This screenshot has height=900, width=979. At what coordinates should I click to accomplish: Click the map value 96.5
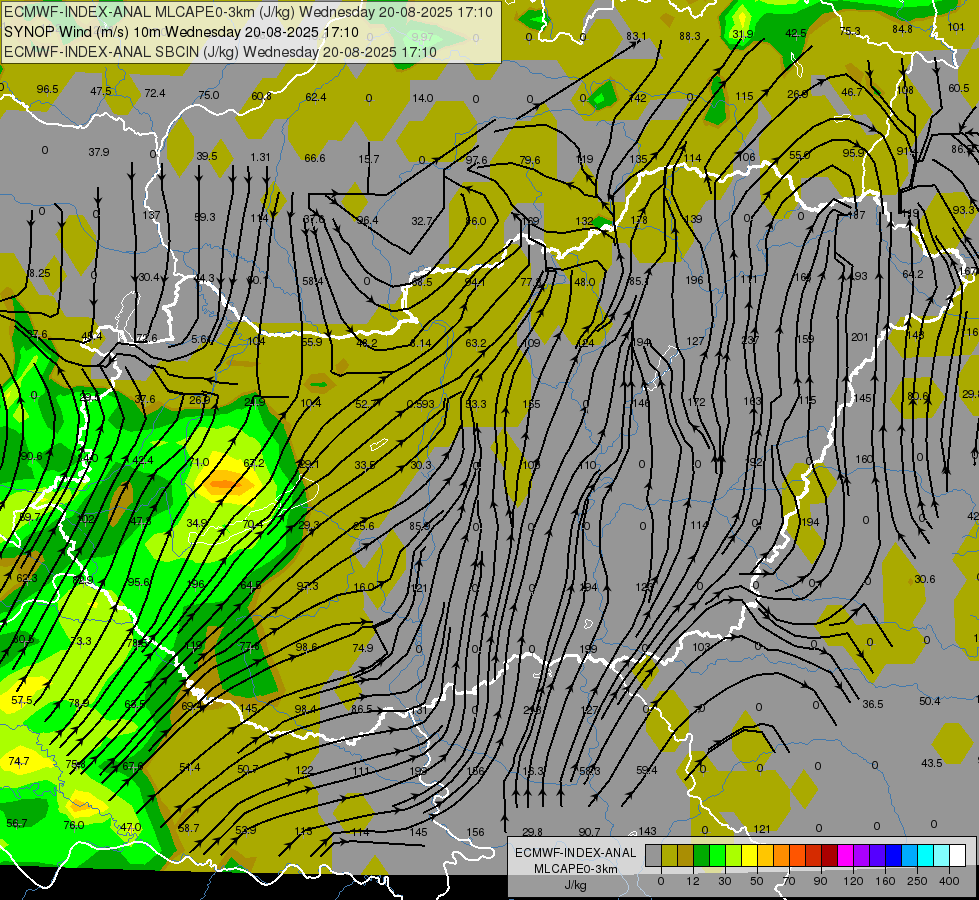(x=47, y=89)
